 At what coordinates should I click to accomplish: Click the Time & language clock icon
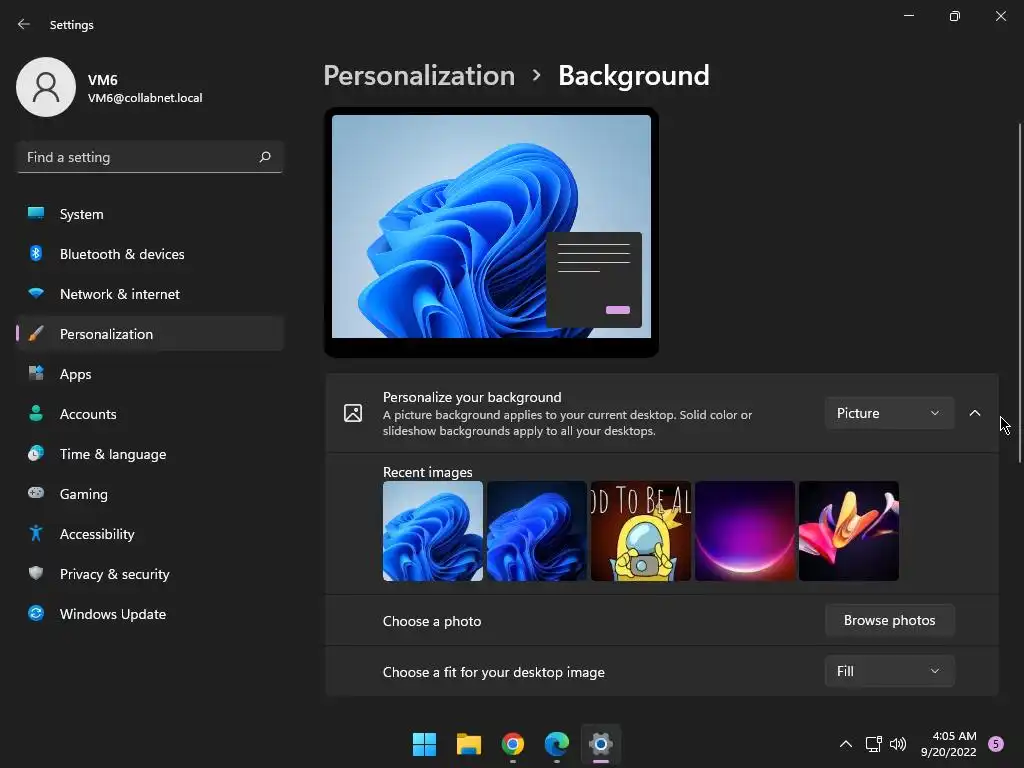(x=36, y=453)
